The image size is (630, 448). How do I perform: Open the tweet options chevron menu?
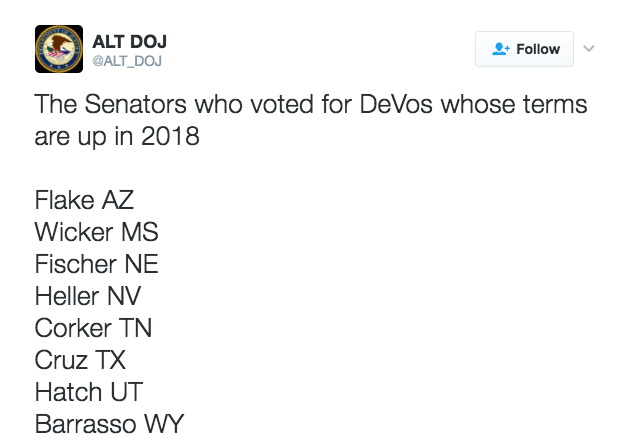tap(589, 48)
